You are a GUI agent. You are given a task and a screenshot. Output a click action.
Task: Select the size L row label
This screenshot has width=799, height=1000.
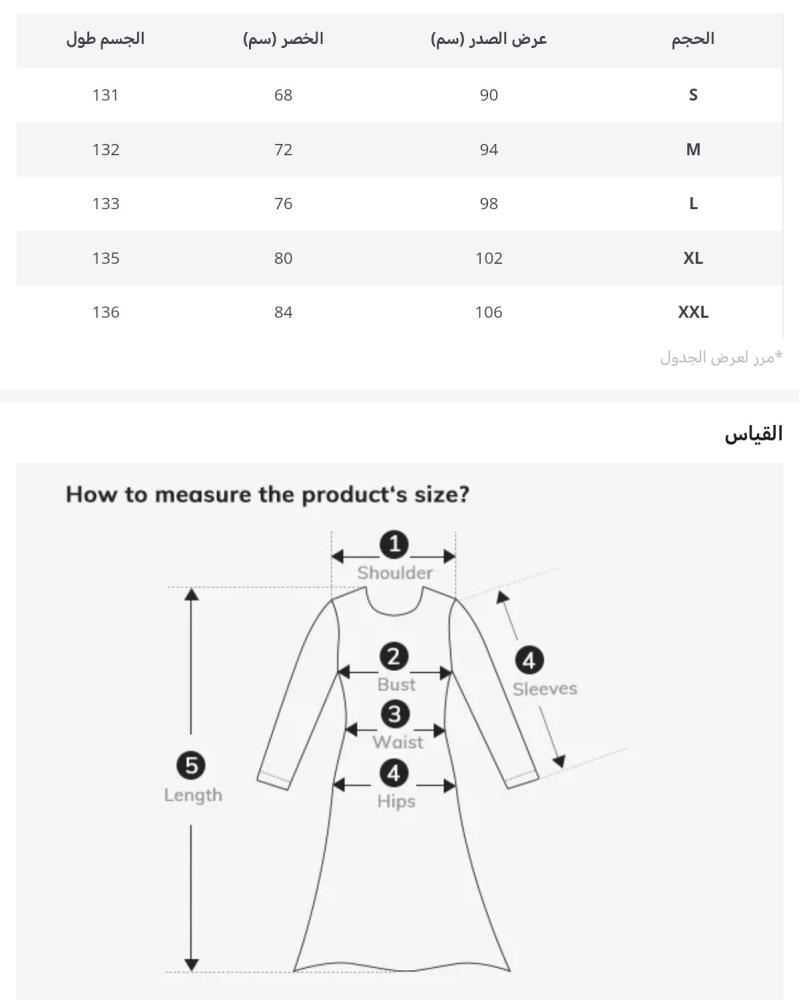tap(693, 203)
